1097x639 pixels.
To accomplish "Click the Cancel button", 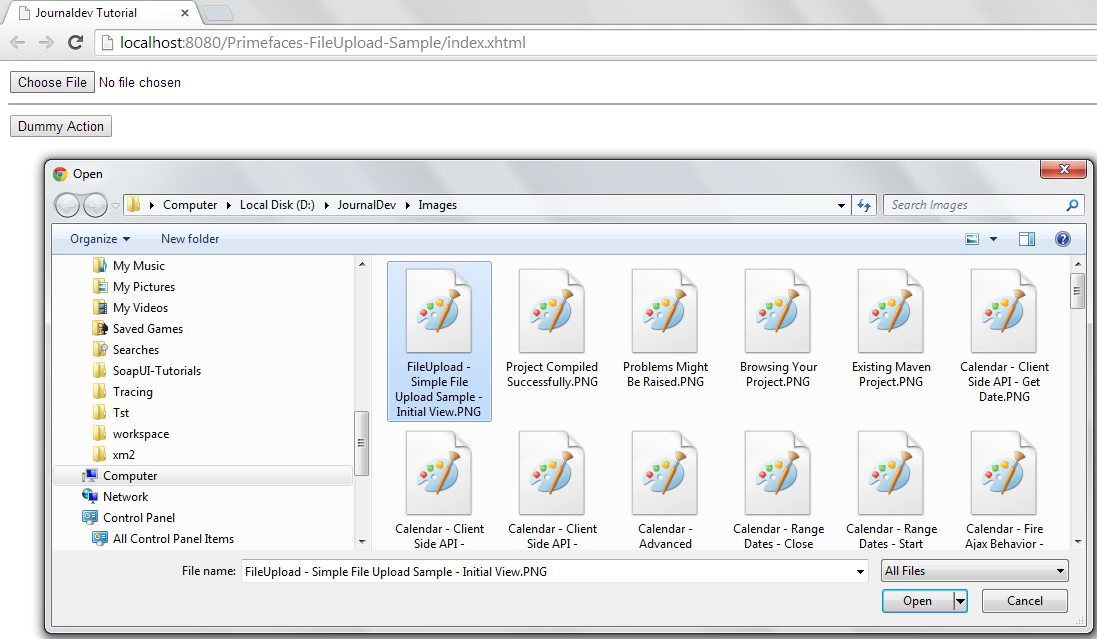I will [1024, 601].
